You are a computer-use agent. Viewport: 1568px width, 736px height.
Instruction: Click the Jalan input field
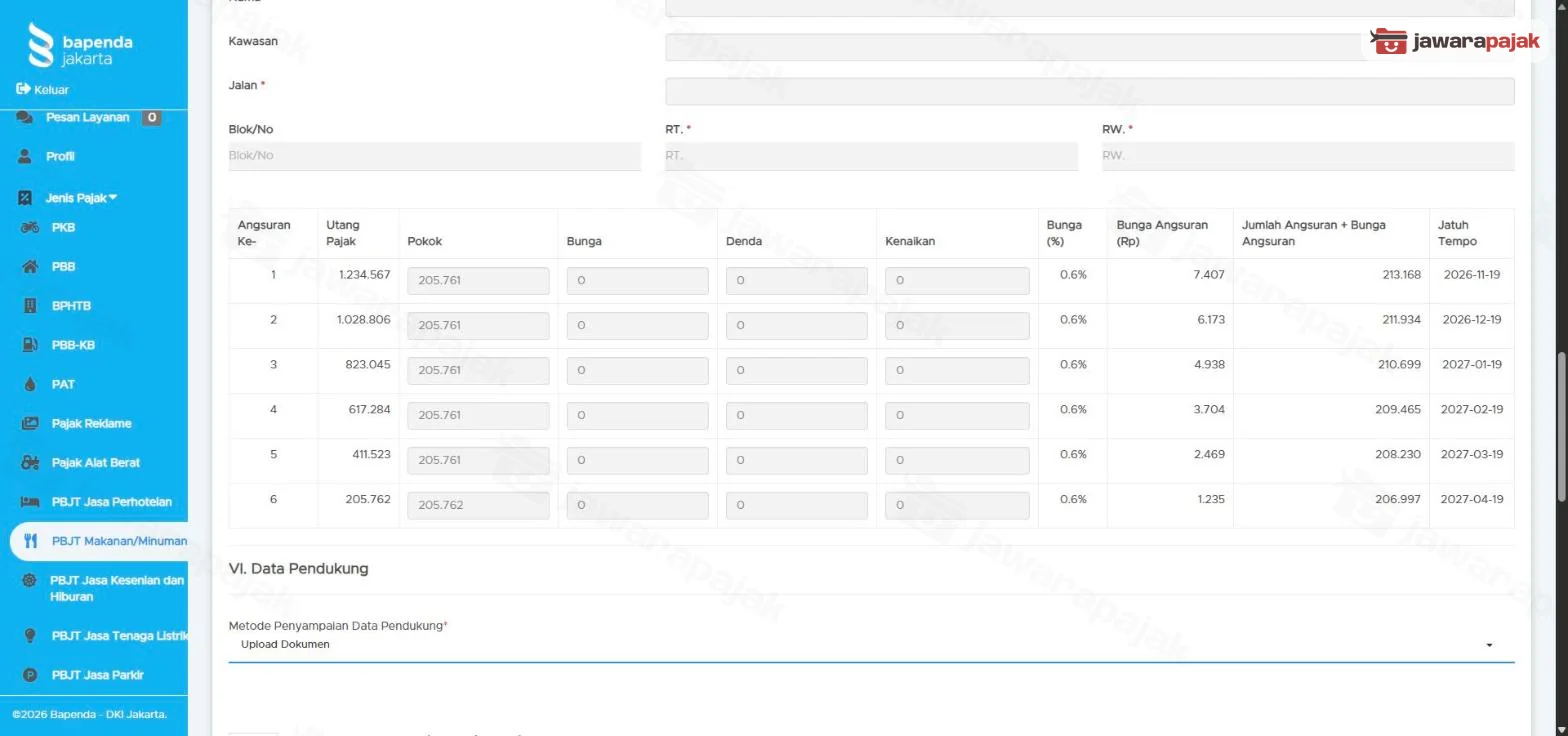(1089, 91)
